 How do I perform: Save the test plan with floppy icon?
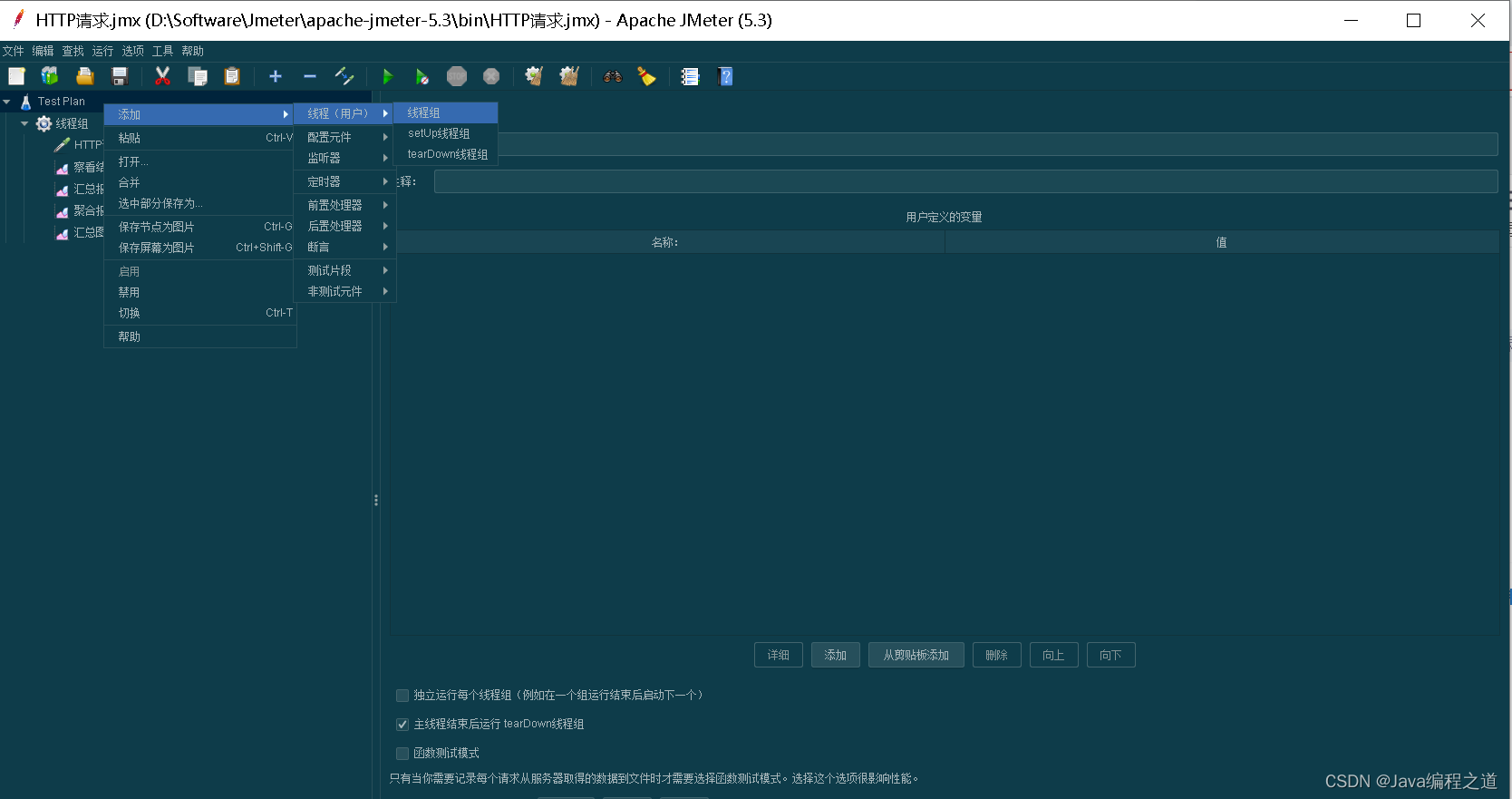[x=120, y=76]
